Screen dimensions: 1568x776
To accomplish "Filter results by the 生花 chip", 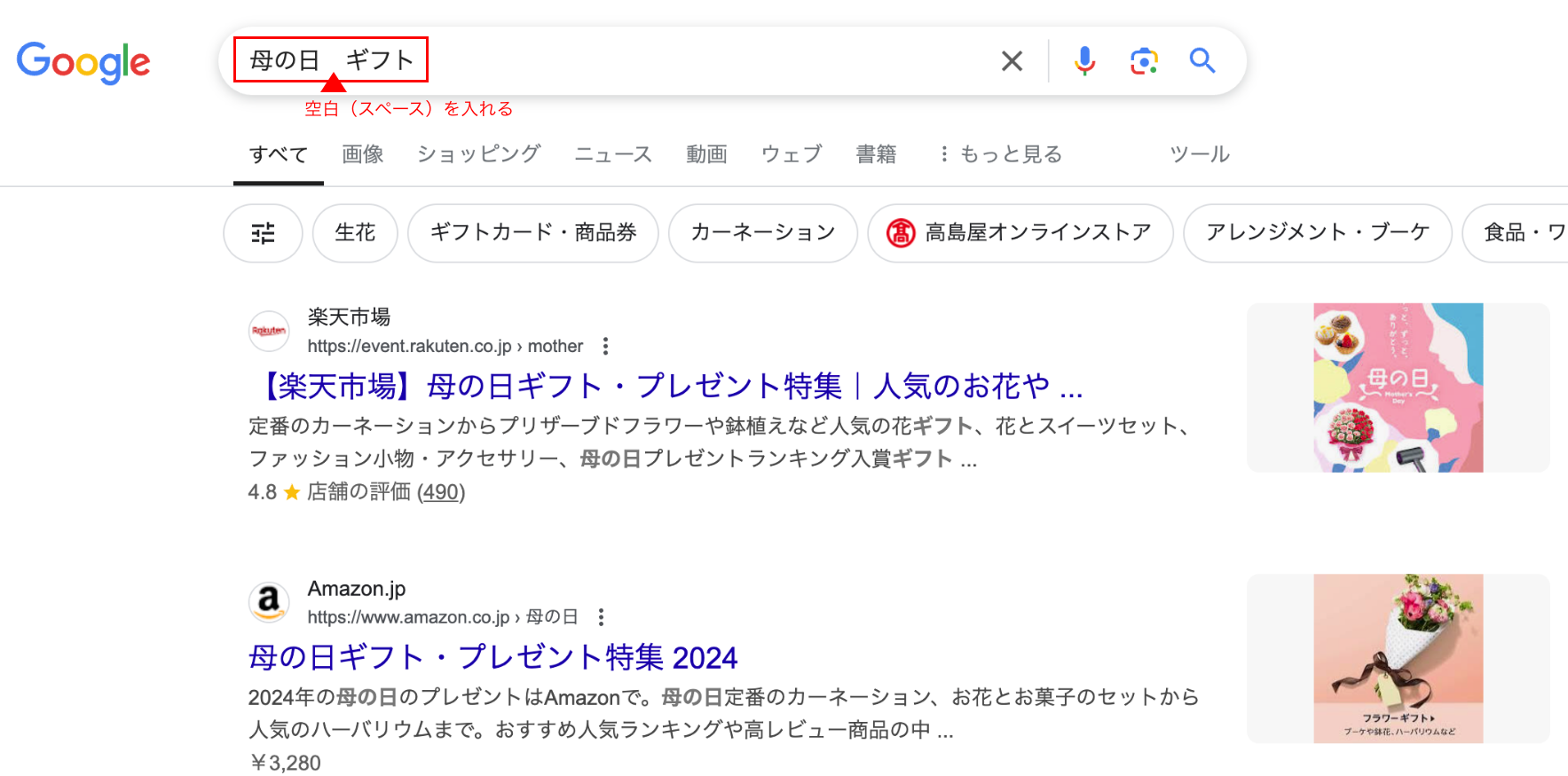I will (355, 233).
